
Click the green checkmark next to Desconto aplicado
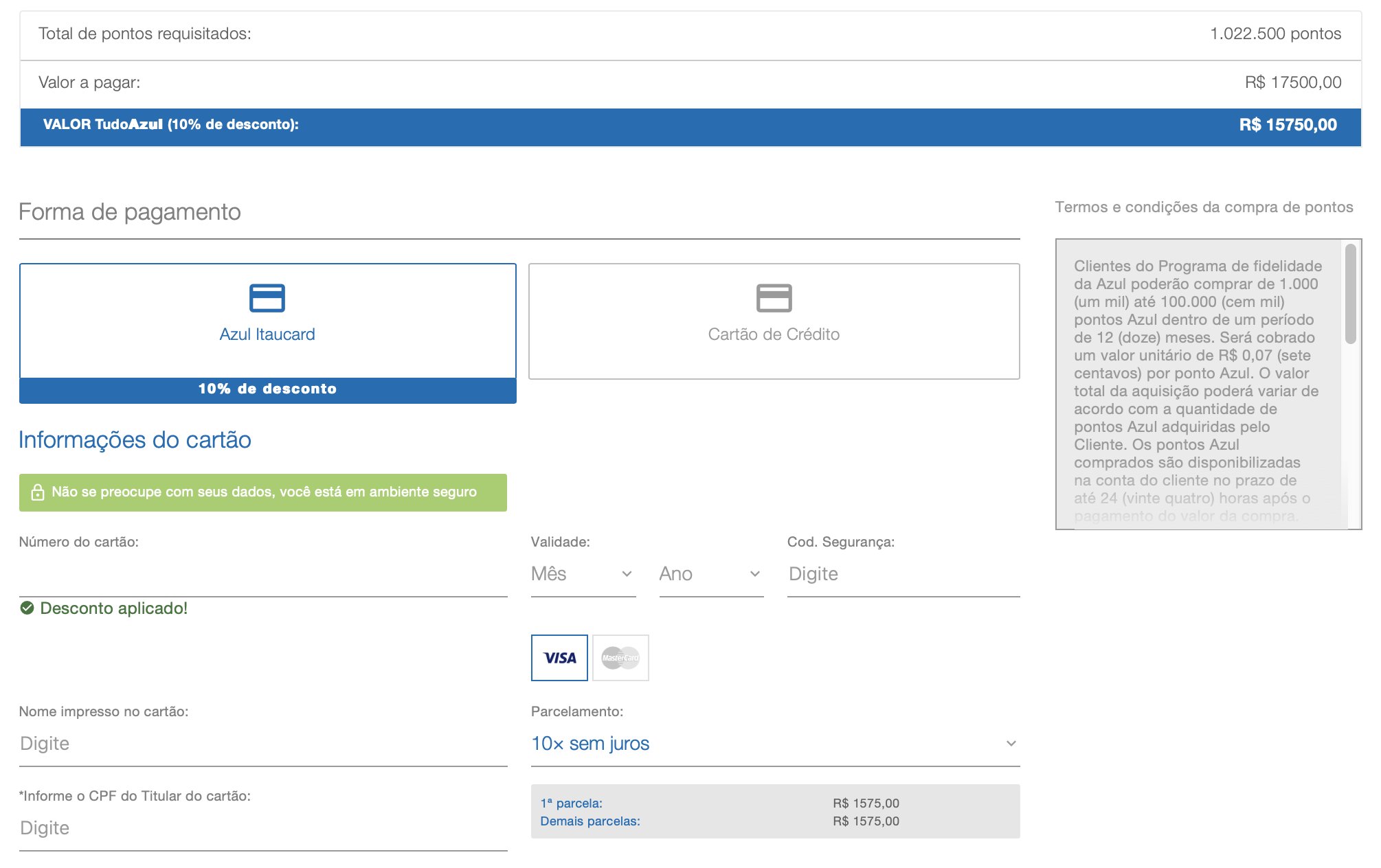click(x=27, y=608)
